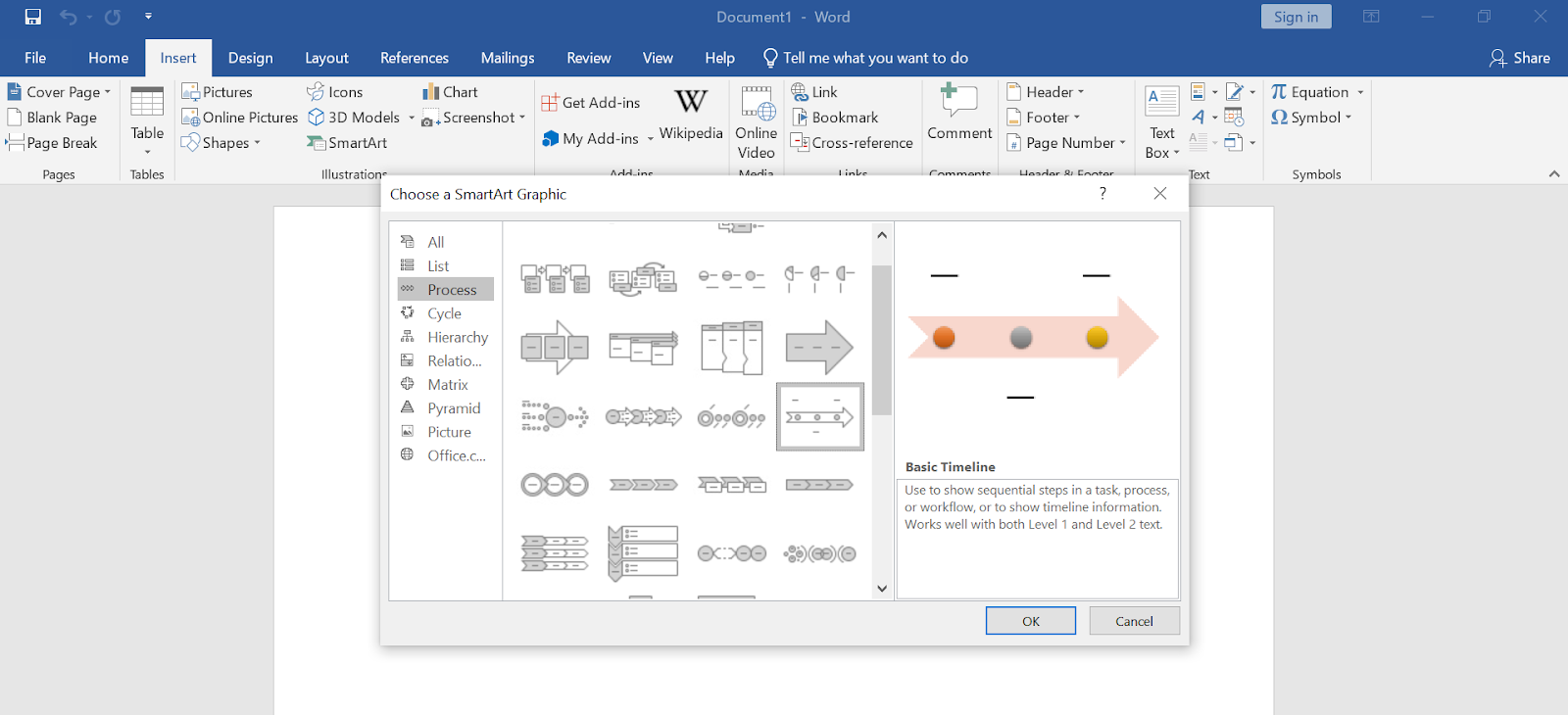Click the Sign in button
Screen dimensions: 1568x715
point(1296,17)
